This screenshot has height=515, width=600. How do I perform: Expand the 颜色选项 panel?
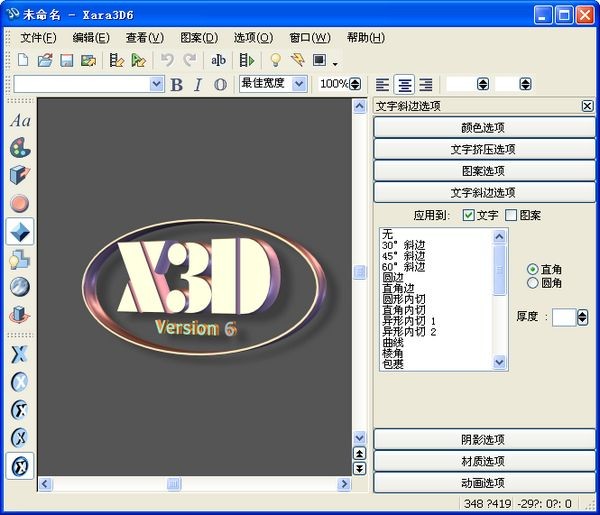tap(484, 127)
